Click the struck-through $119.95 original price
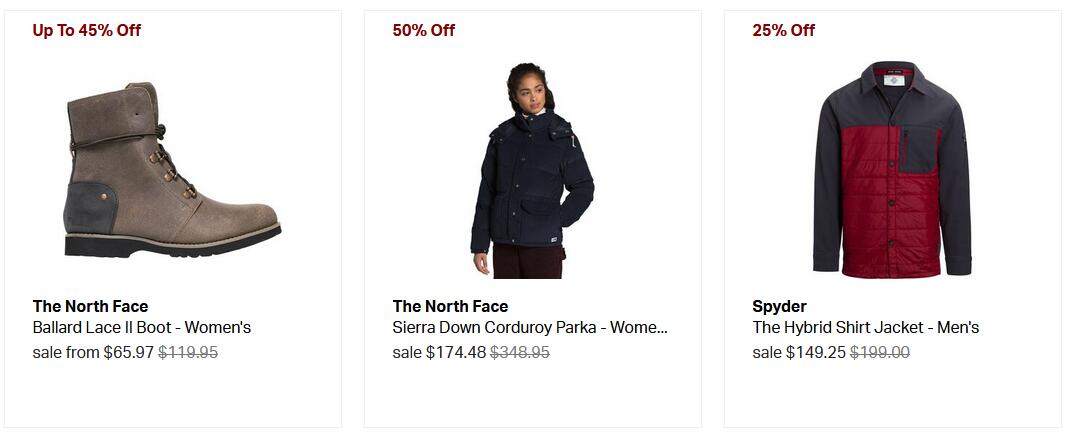Image resolution: width=1070 pixels, height=439 pixels. 188,352
